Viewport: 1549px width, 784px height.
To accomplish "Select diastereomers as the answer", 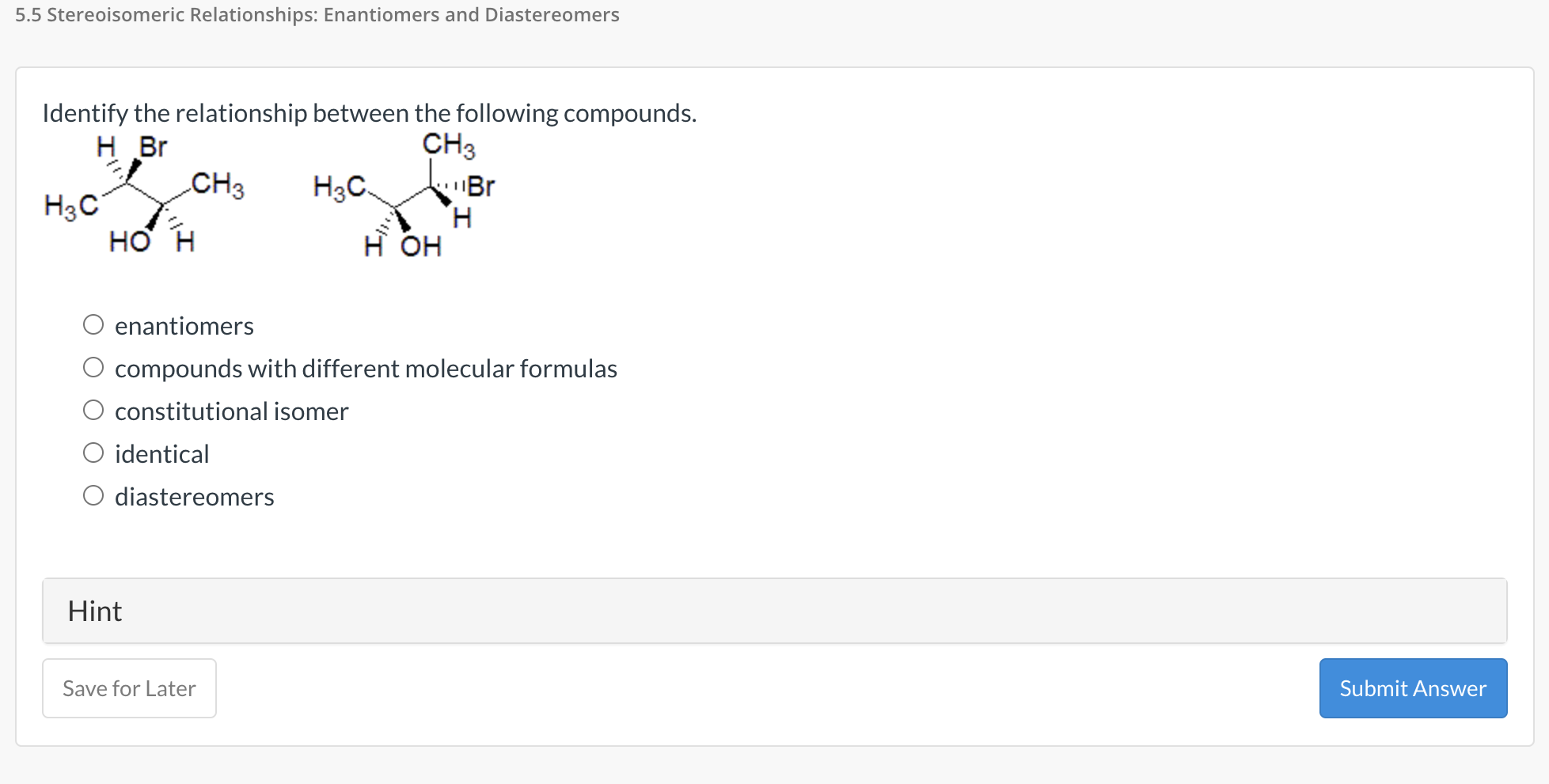I will 93,494.
